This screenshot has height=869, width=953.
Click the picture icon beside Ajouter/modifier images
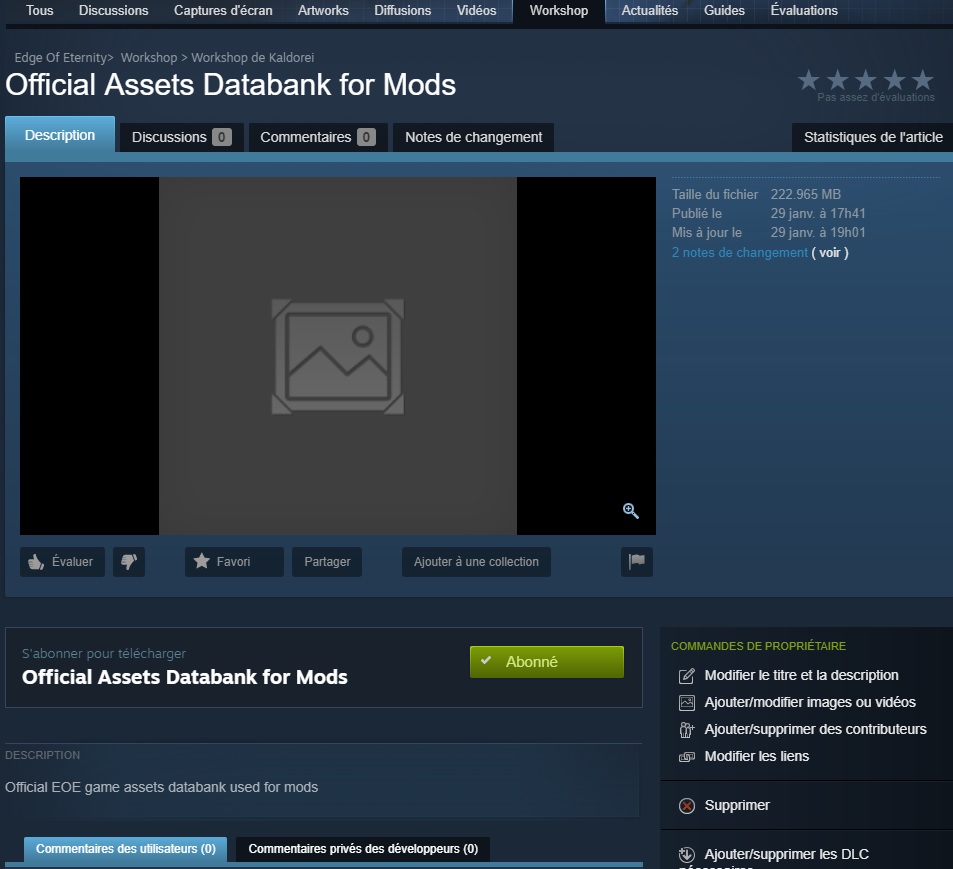687,702
